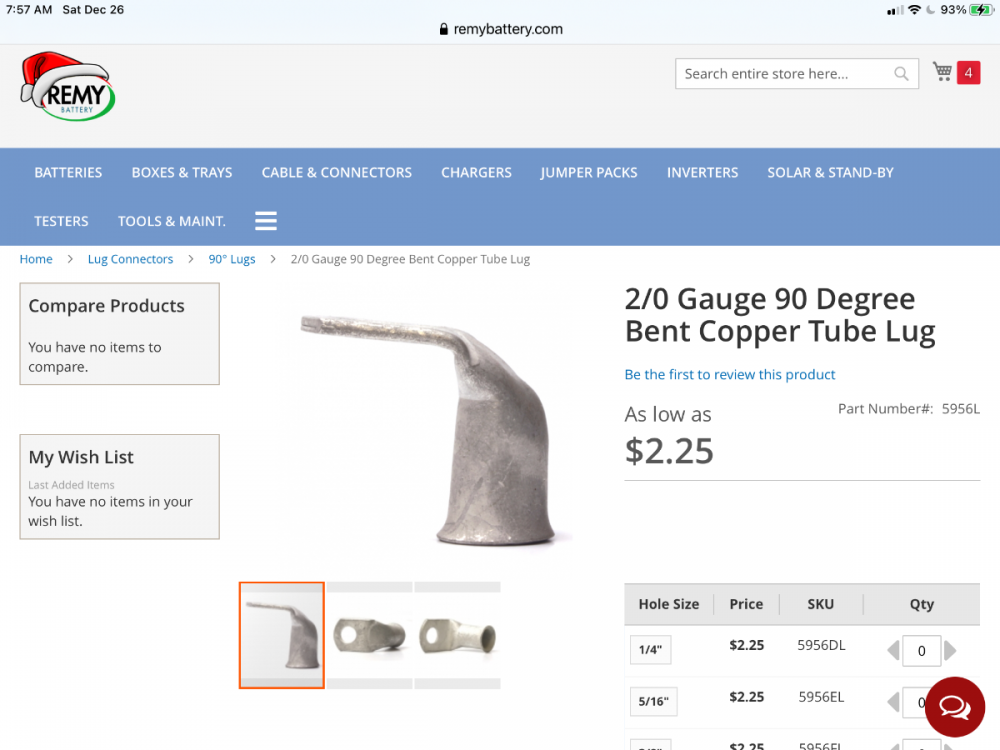
Task: Open the Chargers menu
Action: [476, 173]
